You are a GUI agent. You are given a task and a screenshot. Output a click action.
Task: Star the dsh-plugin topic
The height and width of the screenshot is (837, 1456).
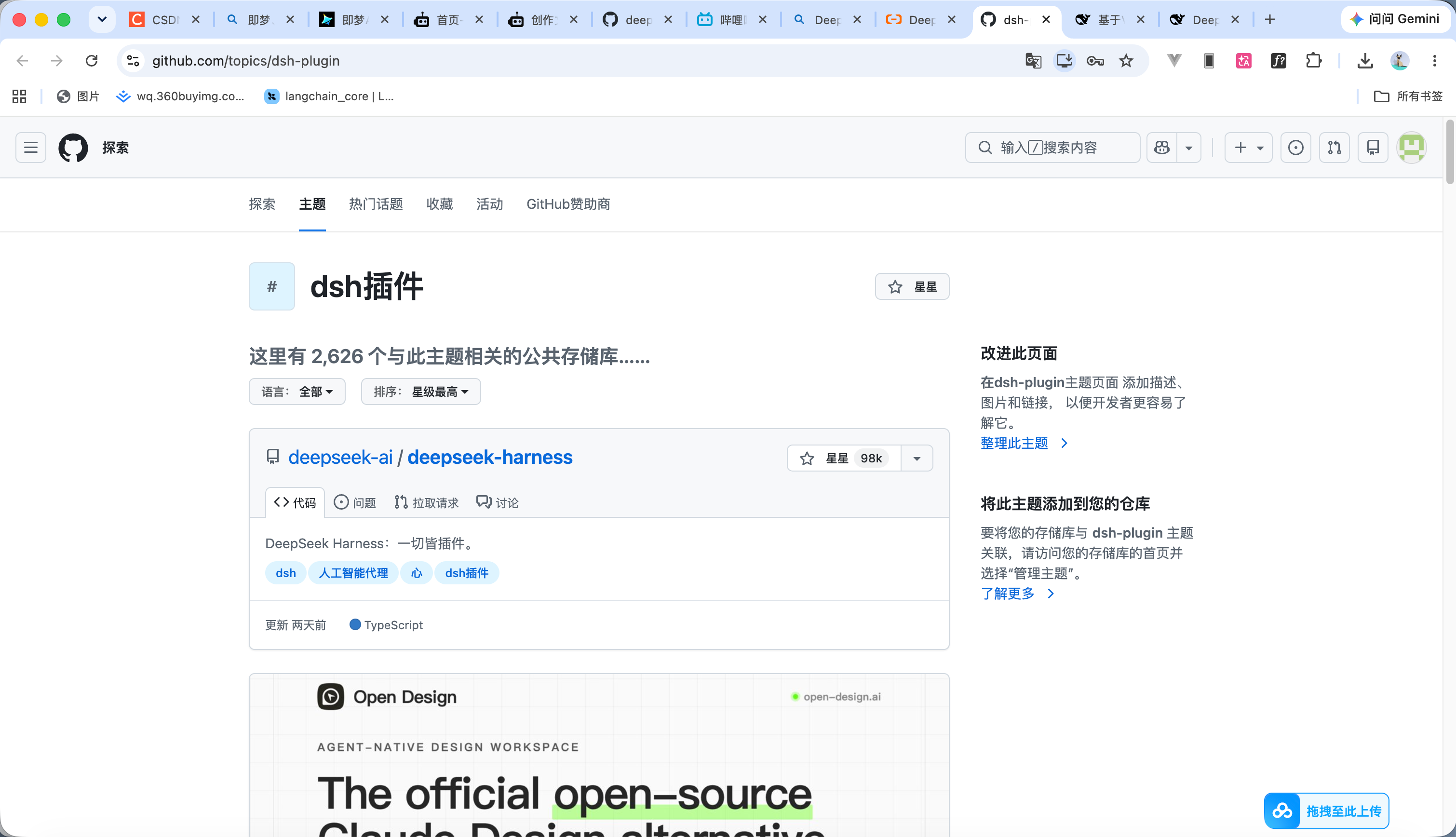tap(912, 287)
